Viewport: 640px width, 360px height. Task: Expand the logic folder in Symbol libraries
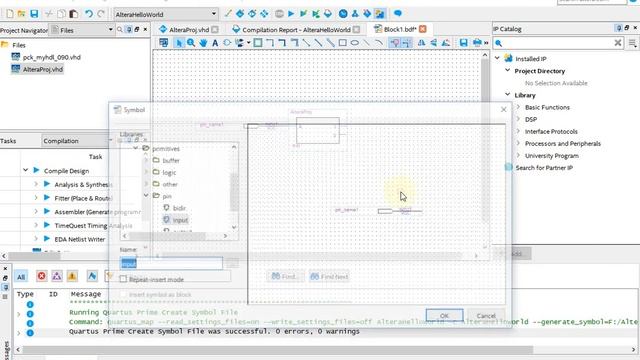[146, 172]
